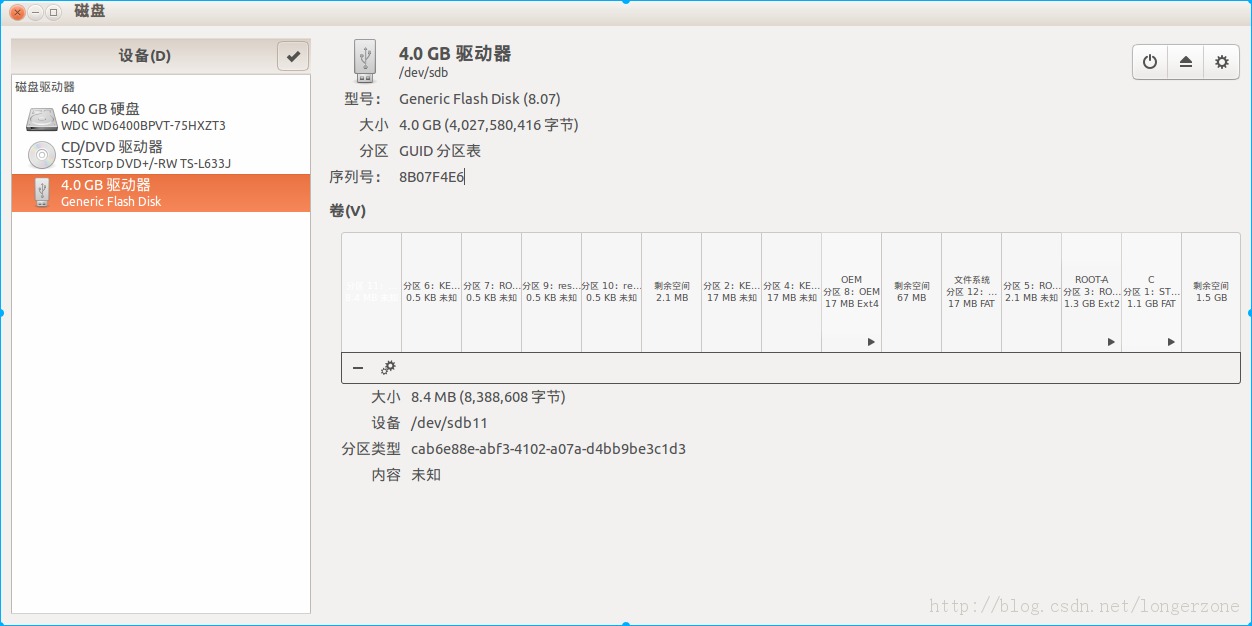Click the 4.0 GB 驱动器 title heading

tap(455, 54)
